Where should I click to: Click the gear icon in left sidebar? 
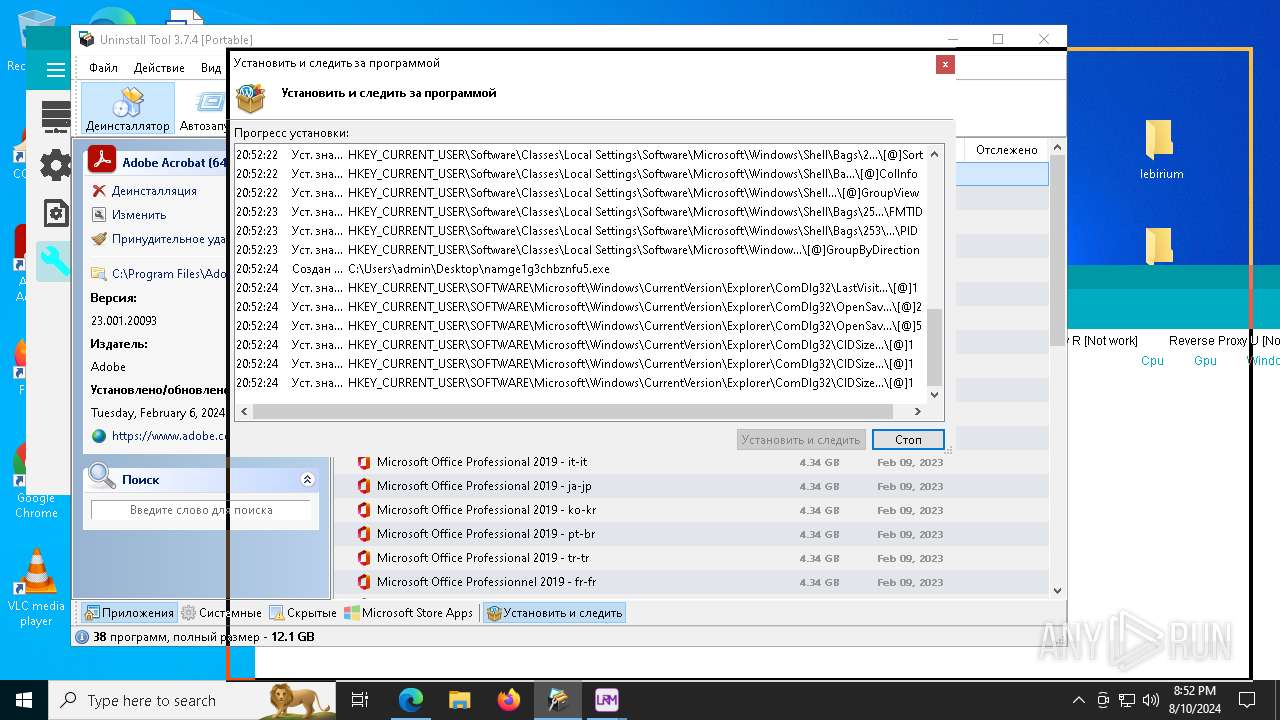55,166
